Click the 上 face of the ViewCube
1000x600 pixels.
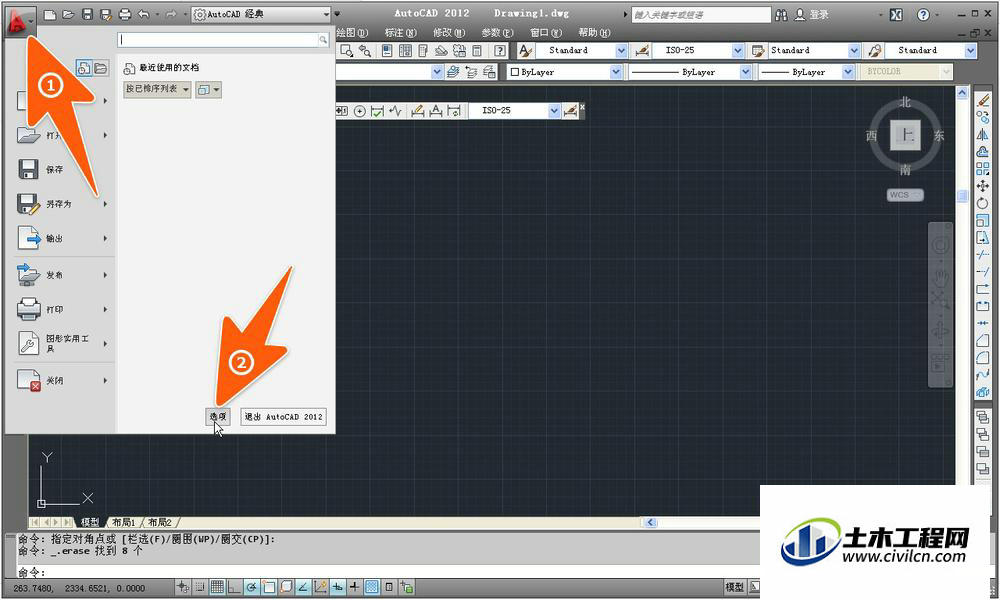[906, 135]
